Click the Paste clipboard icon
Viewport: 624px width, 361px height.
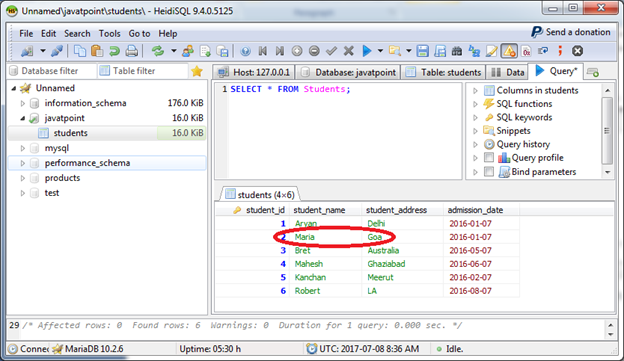click(x=97, y=51)
